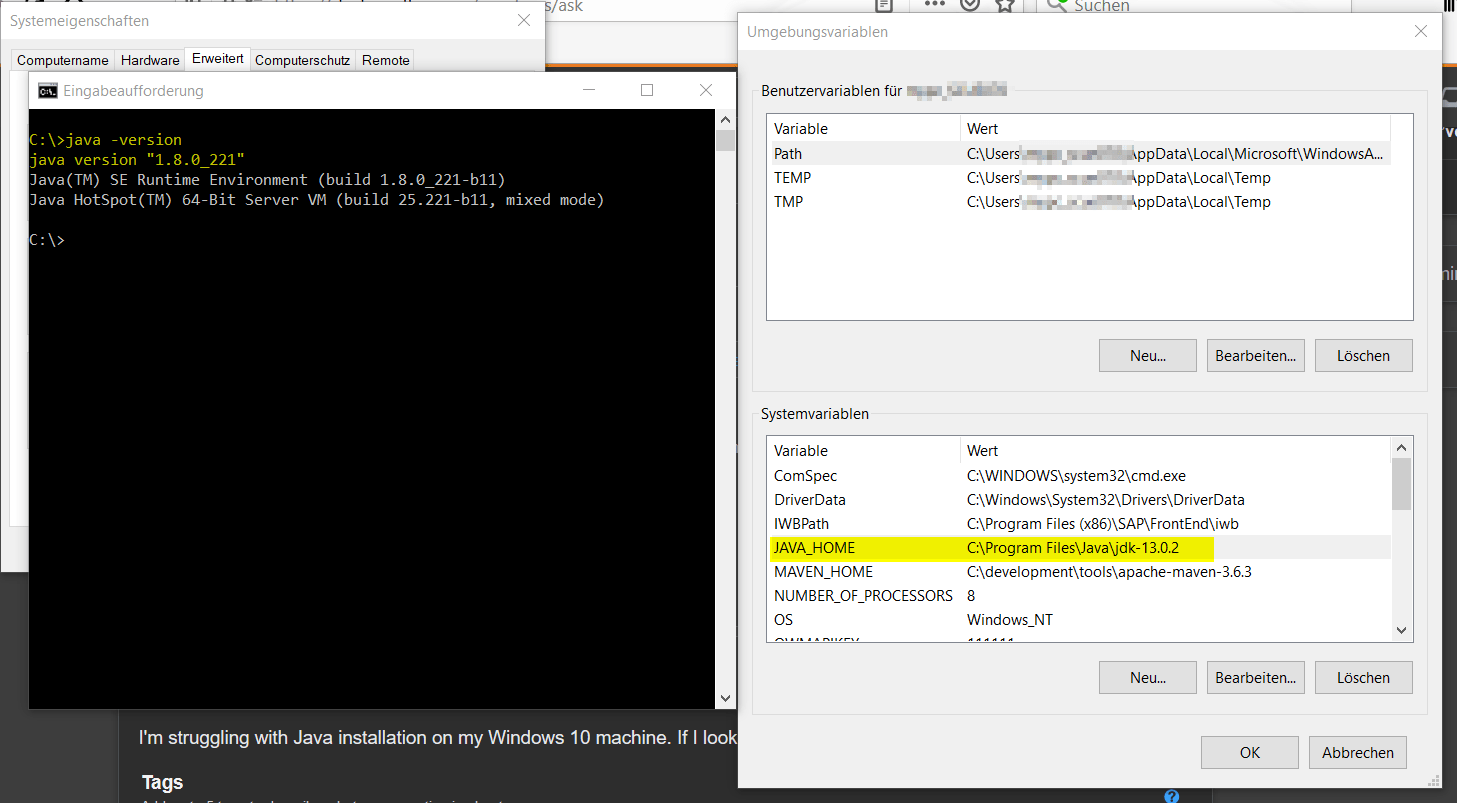Viewport: 1457px width, 803px height.
Task: Select the Erweitert tab
Action: [218, 58]
